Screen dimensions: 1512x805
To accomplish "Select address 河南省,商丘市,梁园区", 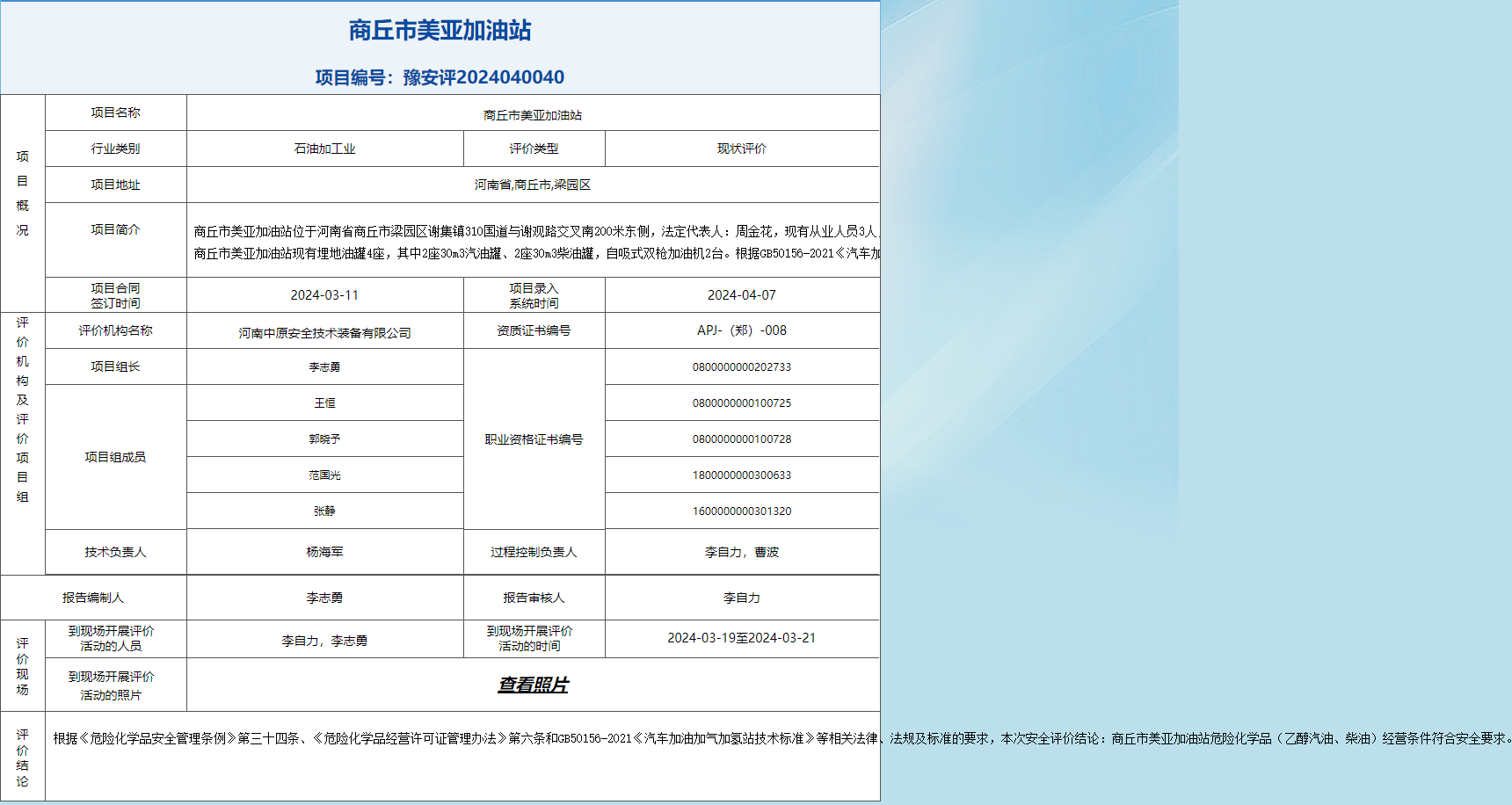I will (x=533, y=185).
